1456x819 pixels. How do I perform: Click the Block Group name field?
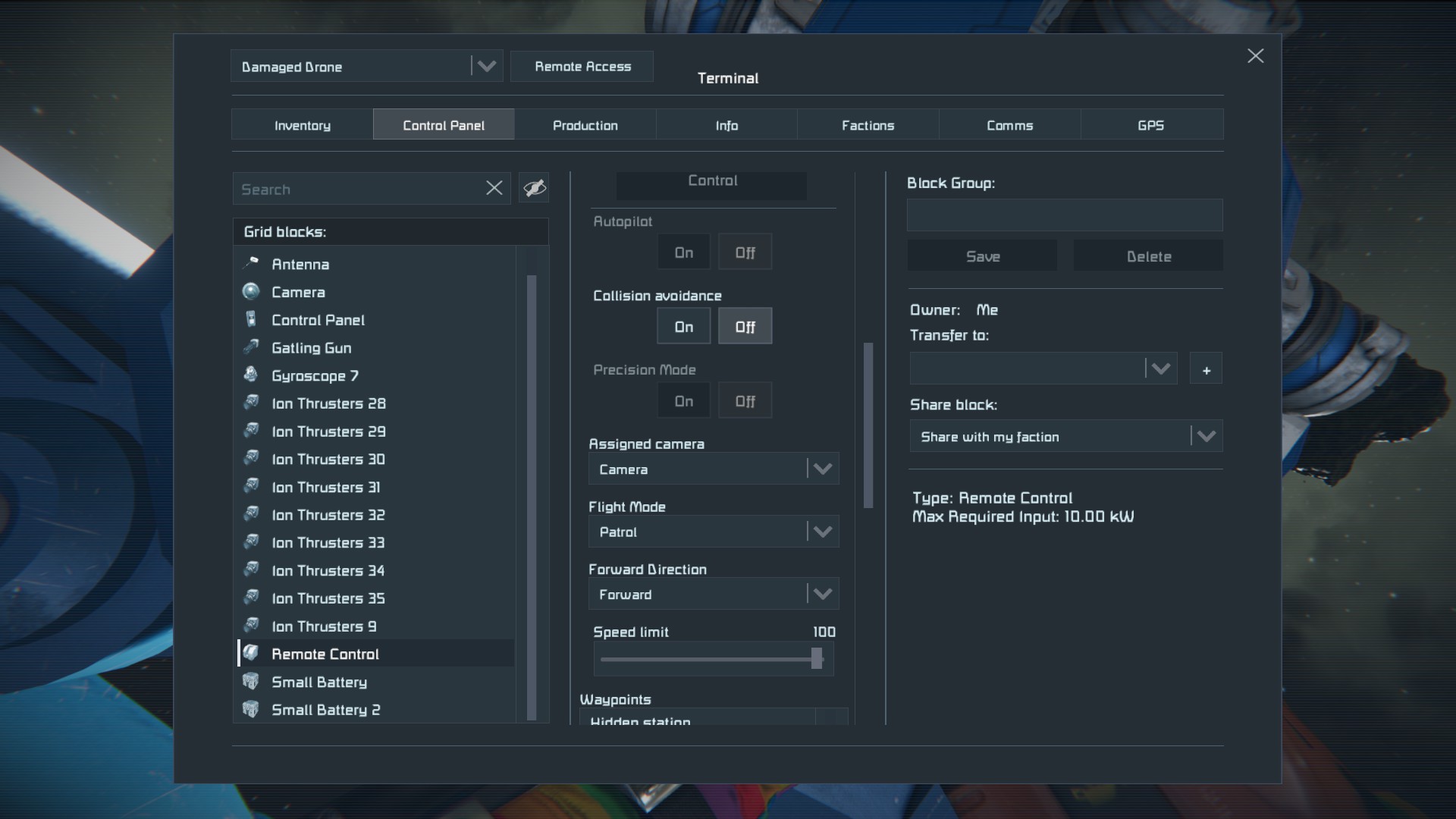(1064, 215)
